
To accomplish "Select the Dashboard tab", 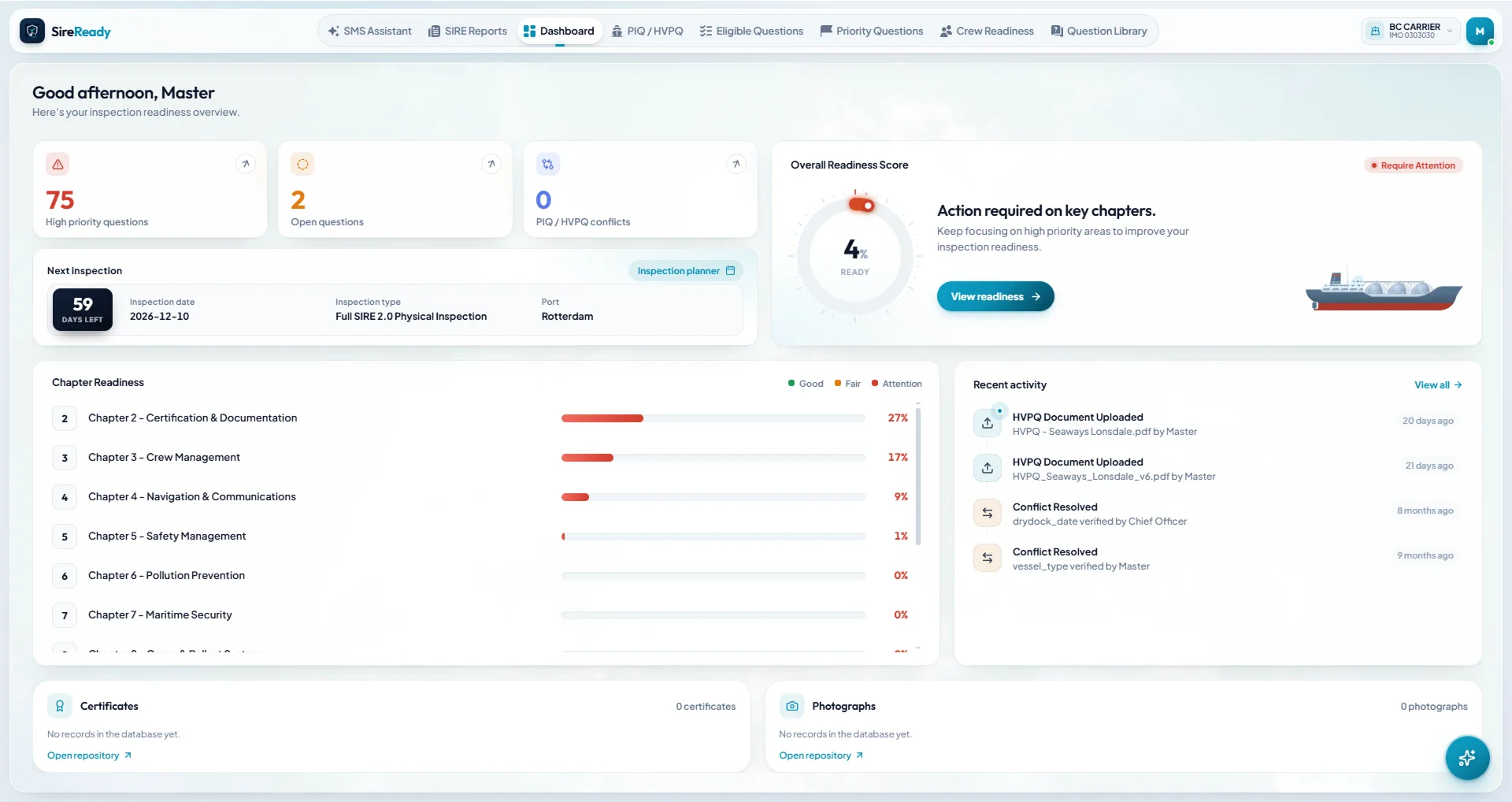I will [x=559, y=32].
